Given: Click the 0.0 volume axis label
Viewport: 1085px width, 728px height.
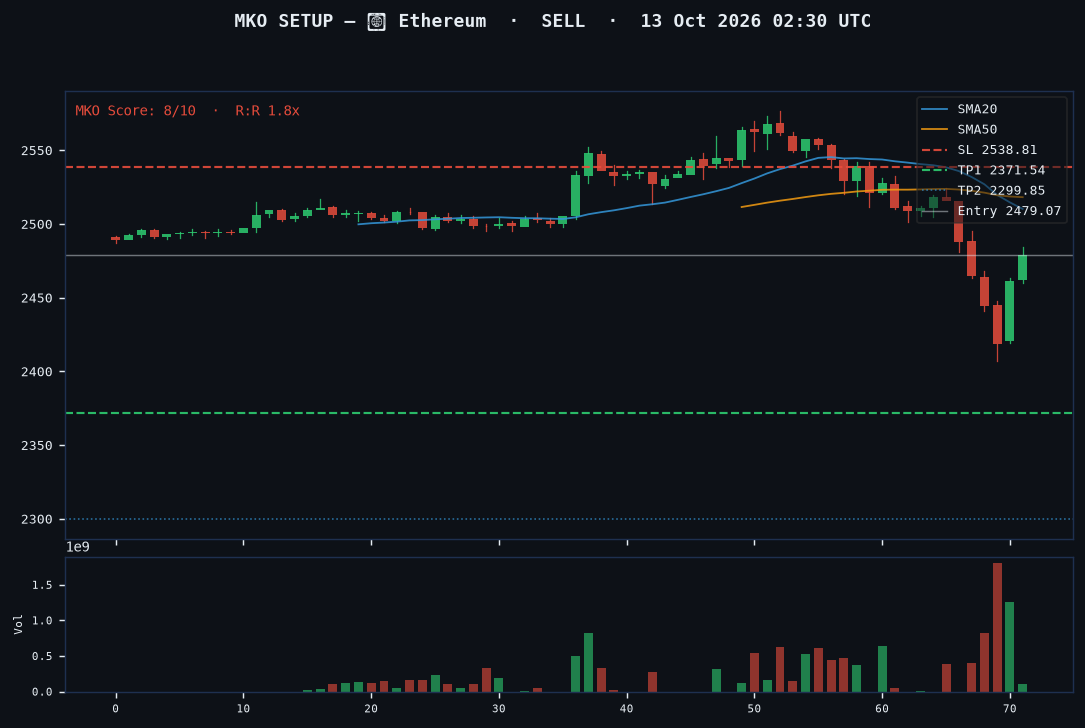Looking at the screenshot, I should click(42, 692).
